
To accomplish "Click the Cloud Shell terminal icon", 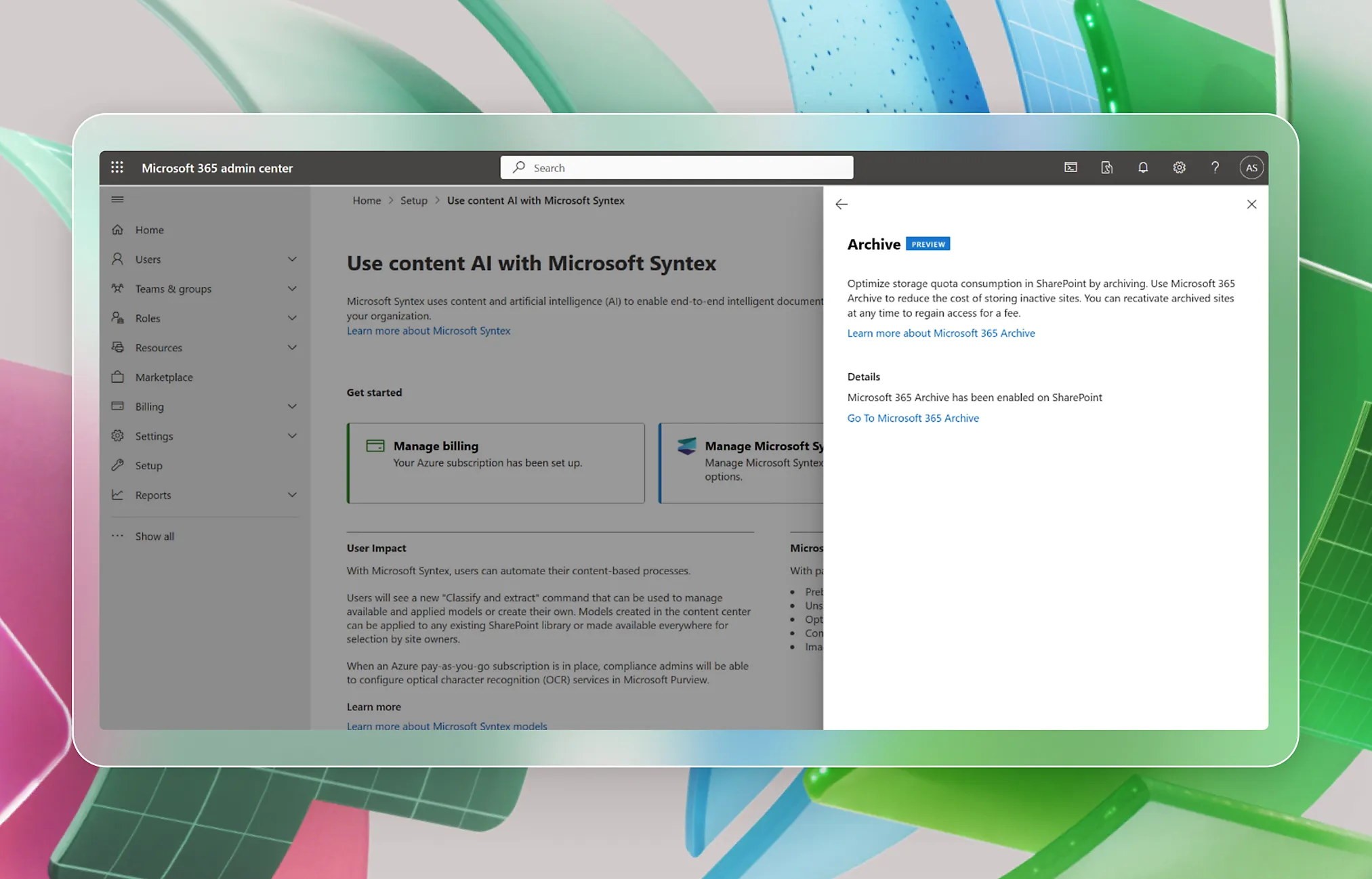I will [1070, 167].
